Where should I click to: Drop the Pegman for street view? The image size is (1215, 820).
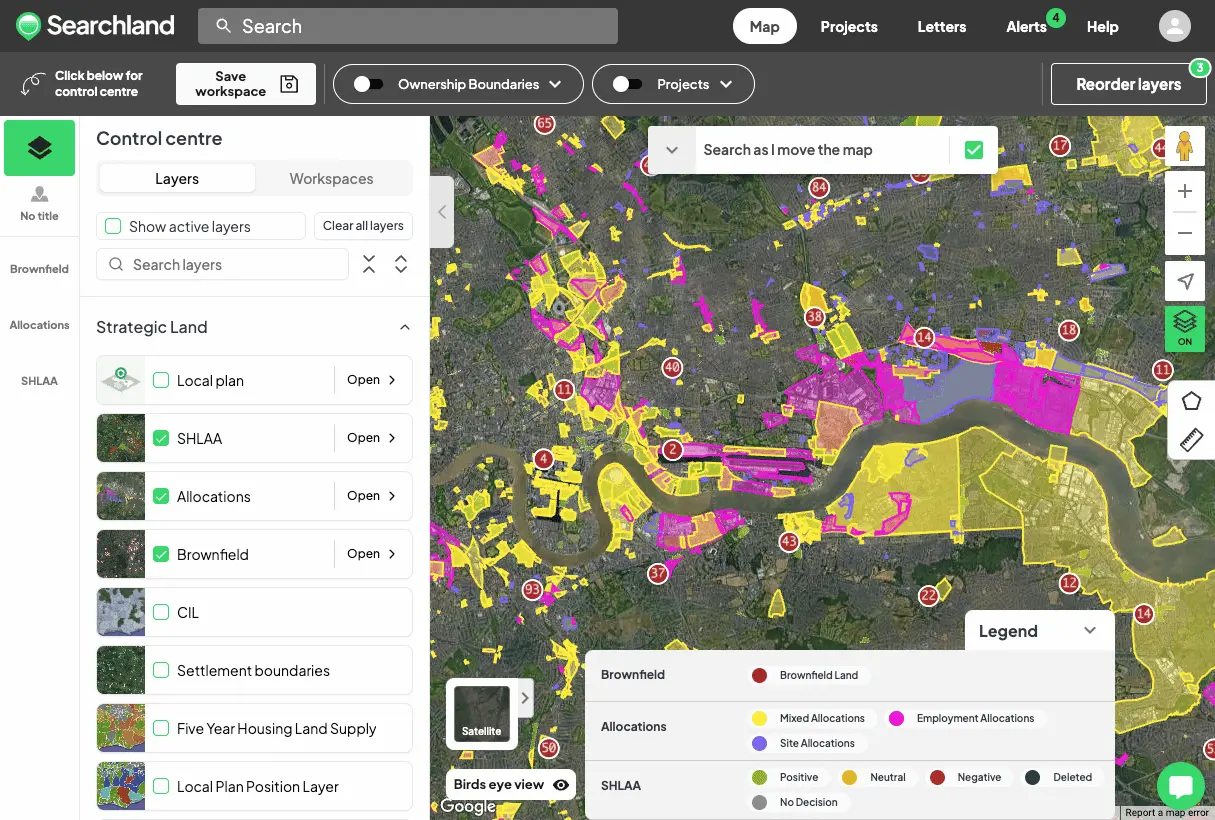(1185, 147)
